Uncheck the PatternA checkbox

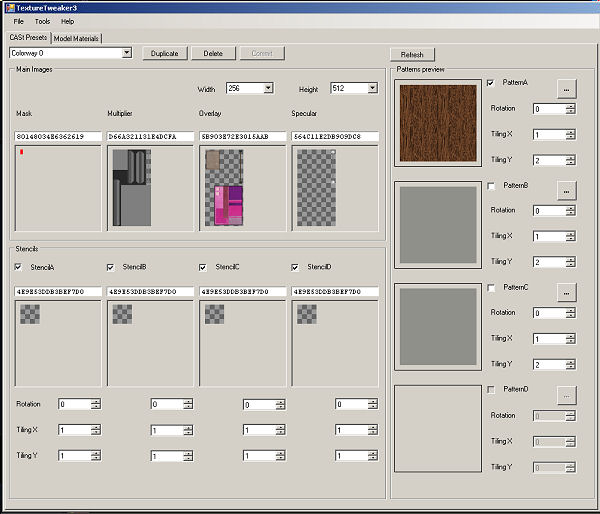pos(490,83)
